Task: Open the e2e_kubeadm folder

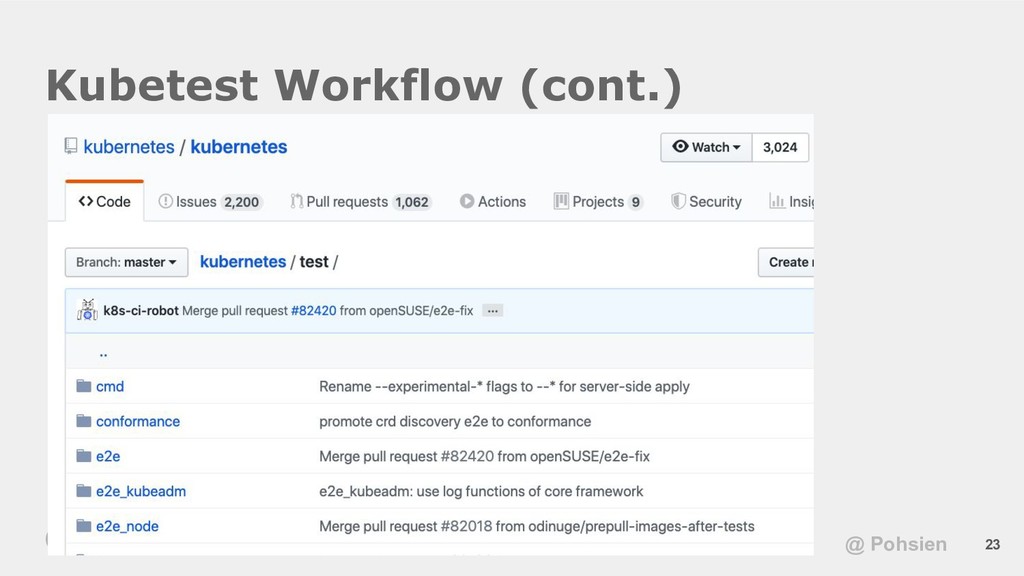Action: (x=141, y=491)
